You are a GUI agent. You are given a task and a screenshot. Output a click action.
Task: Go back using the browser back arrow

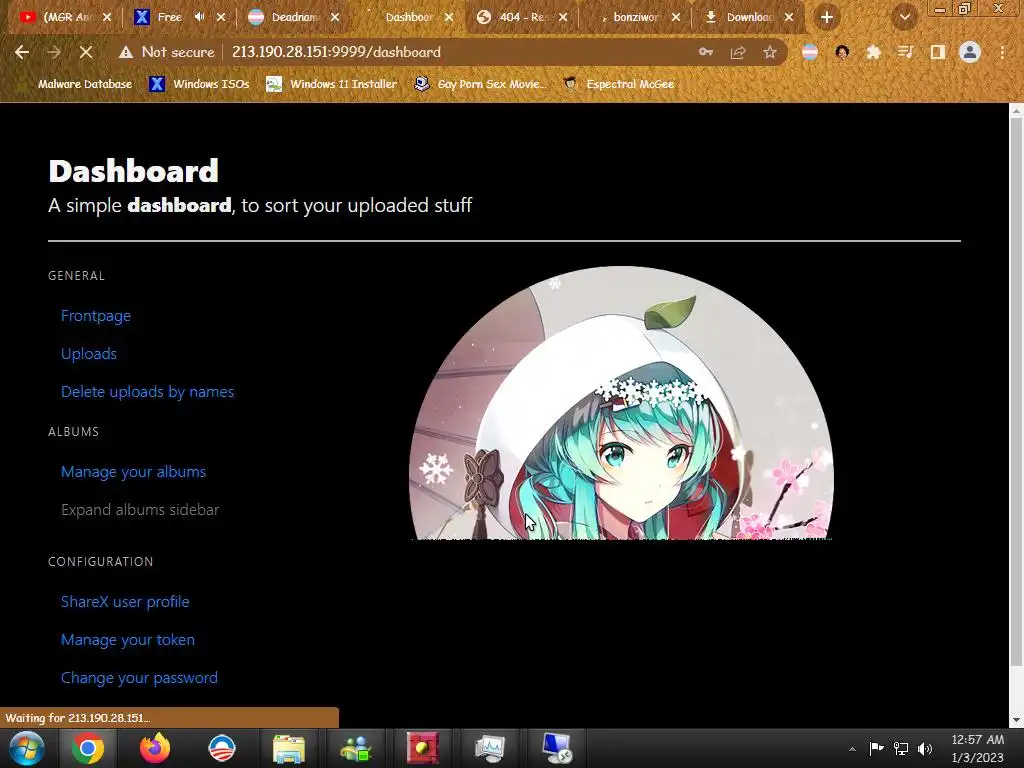point(22,52)
